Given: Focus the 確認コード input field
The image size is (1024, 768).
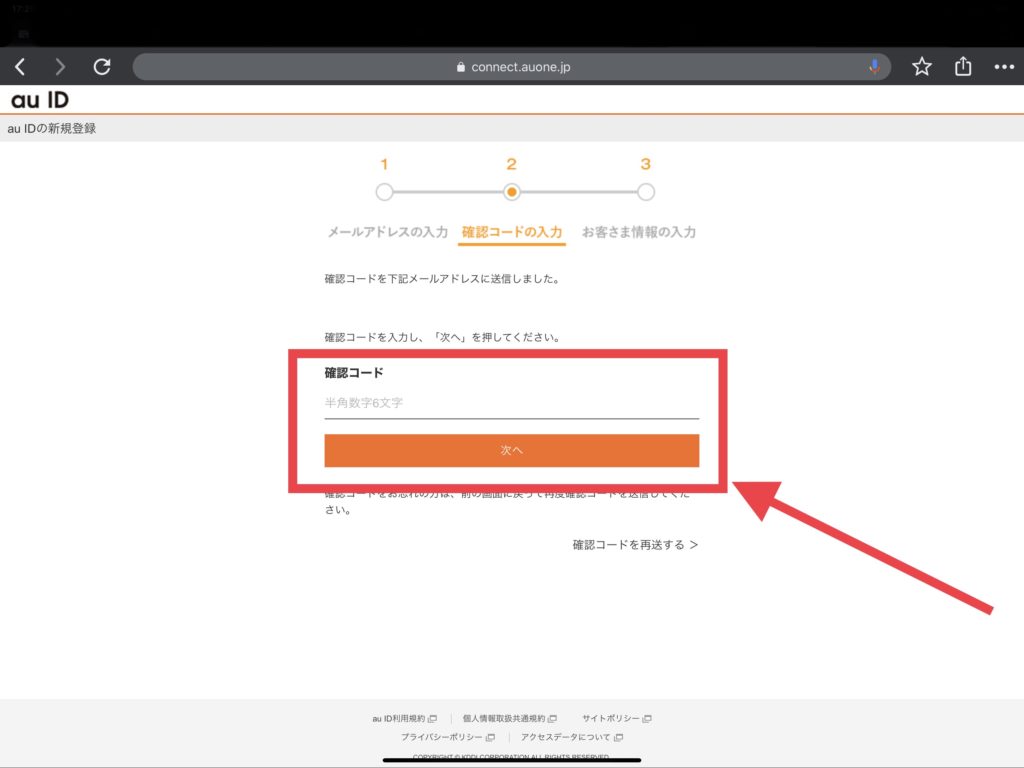Looking at the screenshot, I should (x=511, y=403).
